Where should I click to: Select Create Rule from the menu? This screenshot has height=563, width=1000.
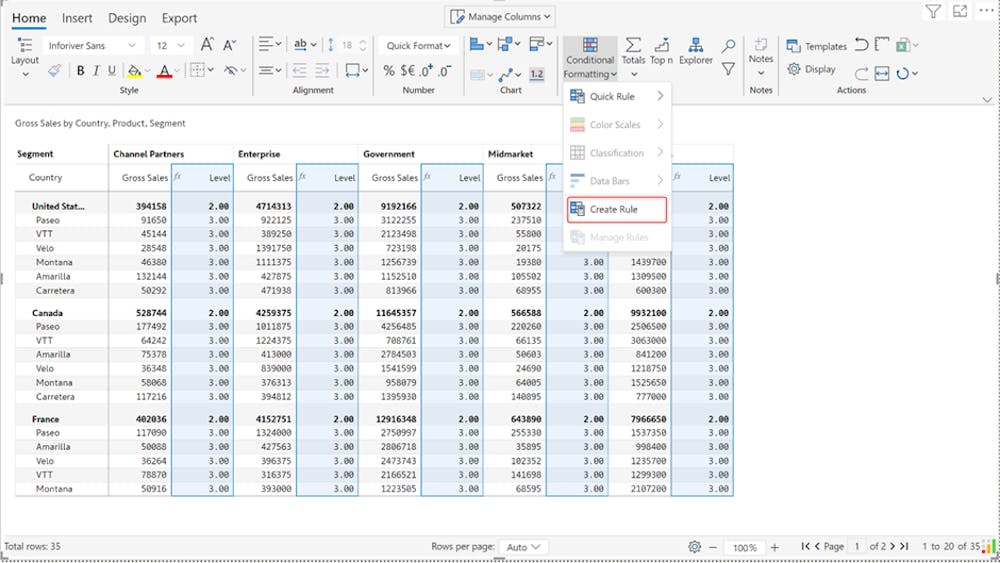coord(615,209)
